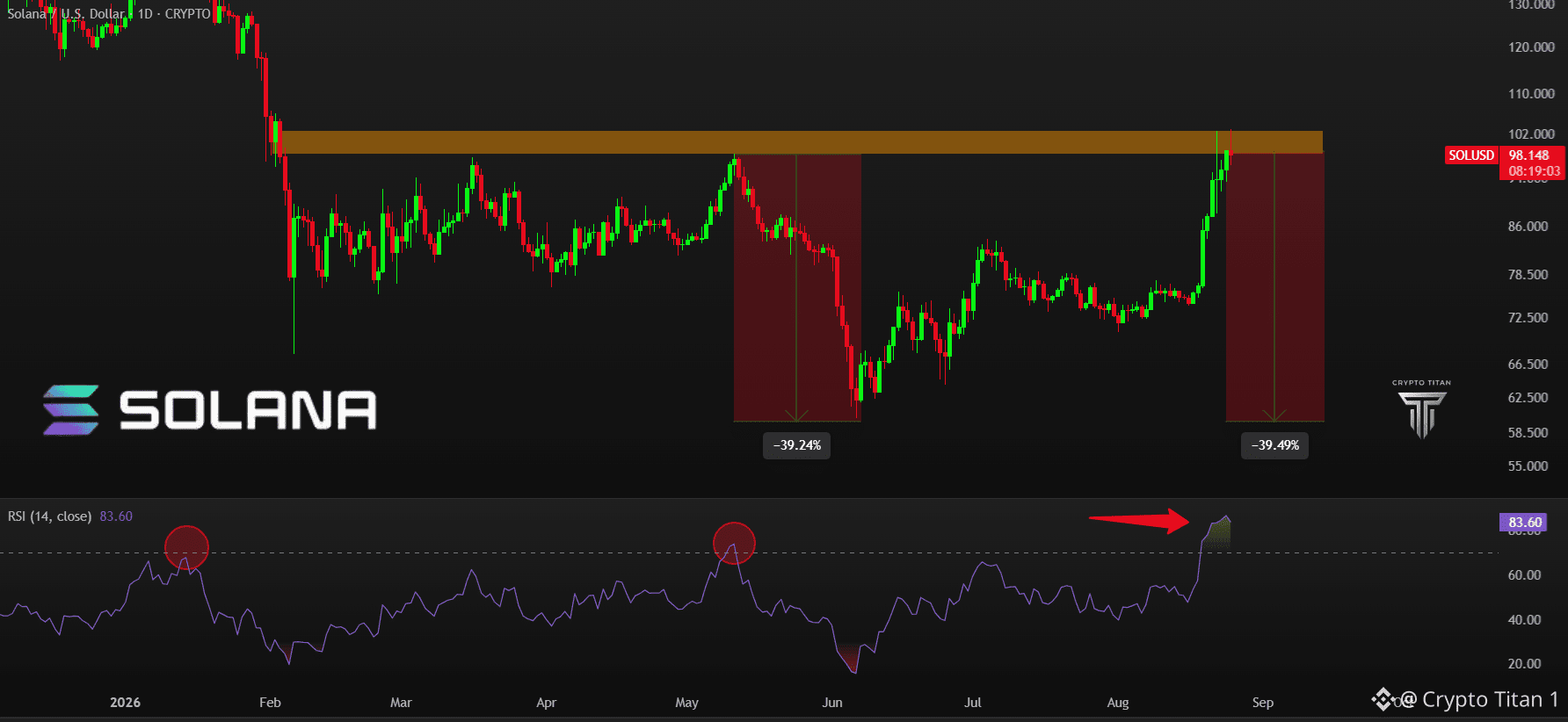This screenshot has height=722, width=1568.
Task: Click the Mar marker on time axis
Action: click(401, 703)
